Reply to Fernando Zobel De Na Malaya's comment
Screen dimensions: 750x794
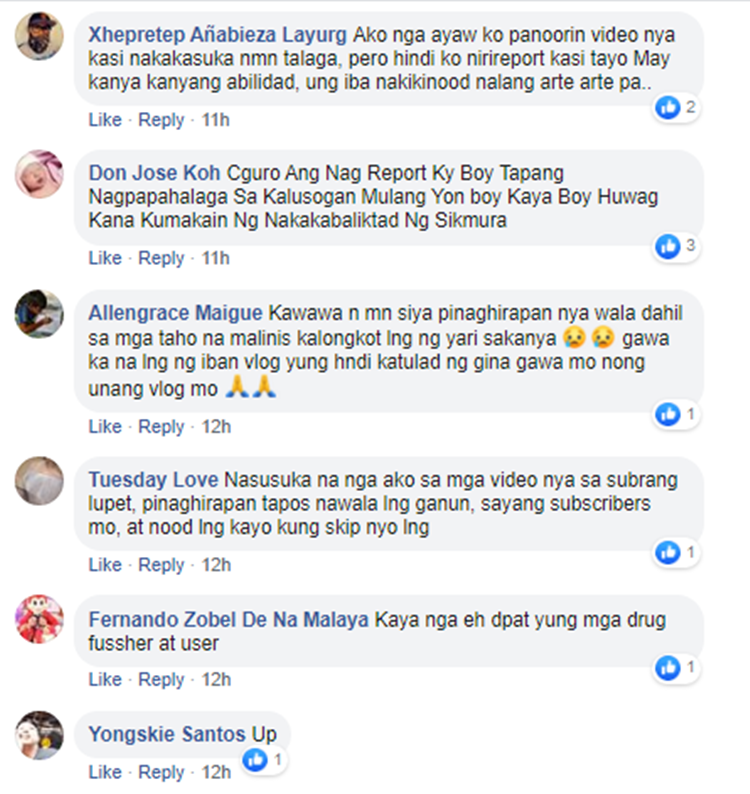point(162,680)
